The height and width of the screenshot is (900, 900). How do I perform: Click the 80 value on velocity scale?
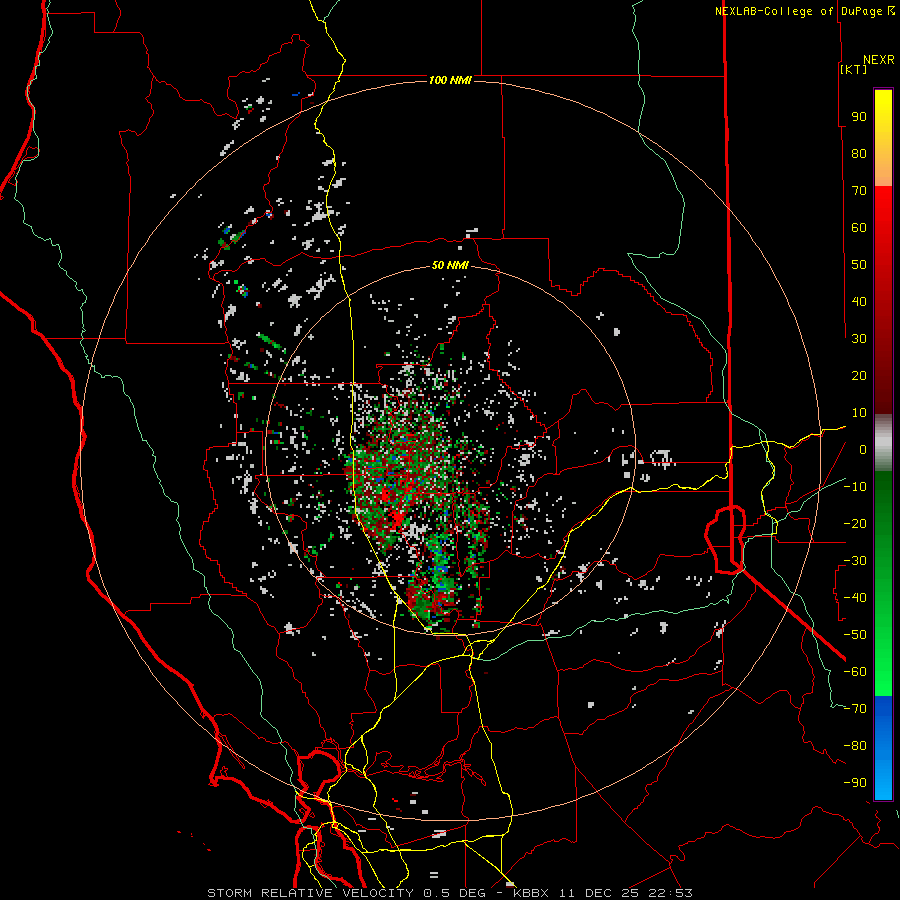pyautogui.click(x=859, y=153)
